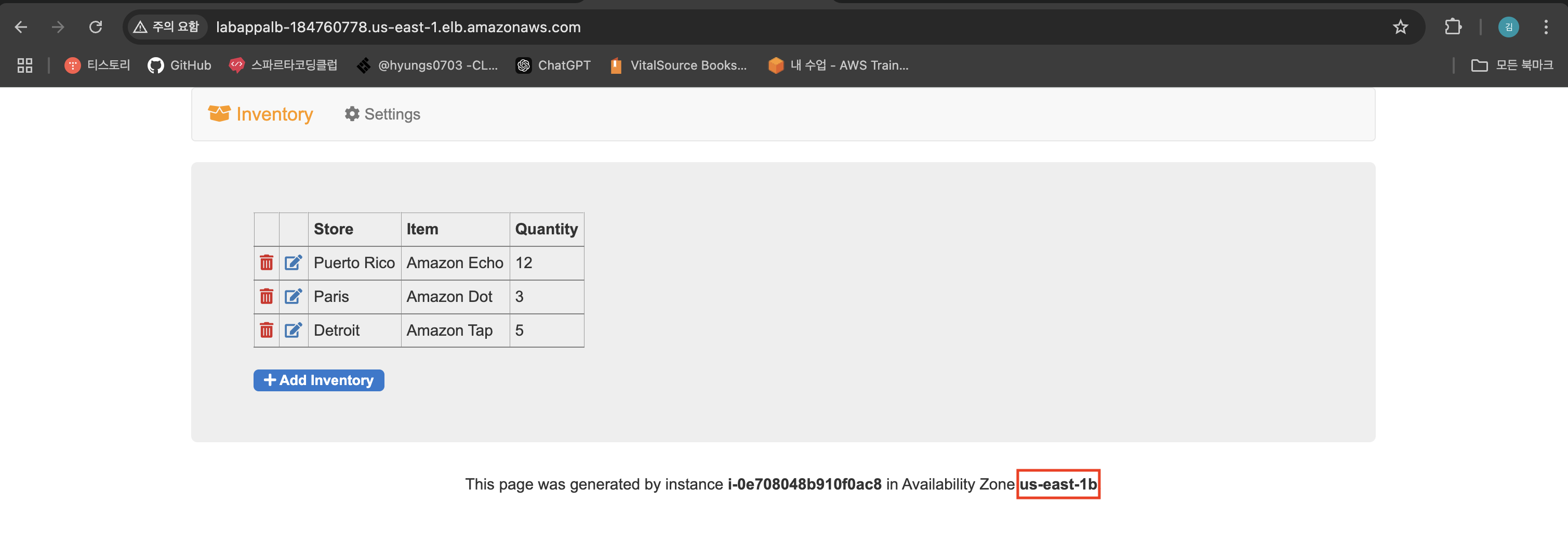Open the Settings page

382,114
